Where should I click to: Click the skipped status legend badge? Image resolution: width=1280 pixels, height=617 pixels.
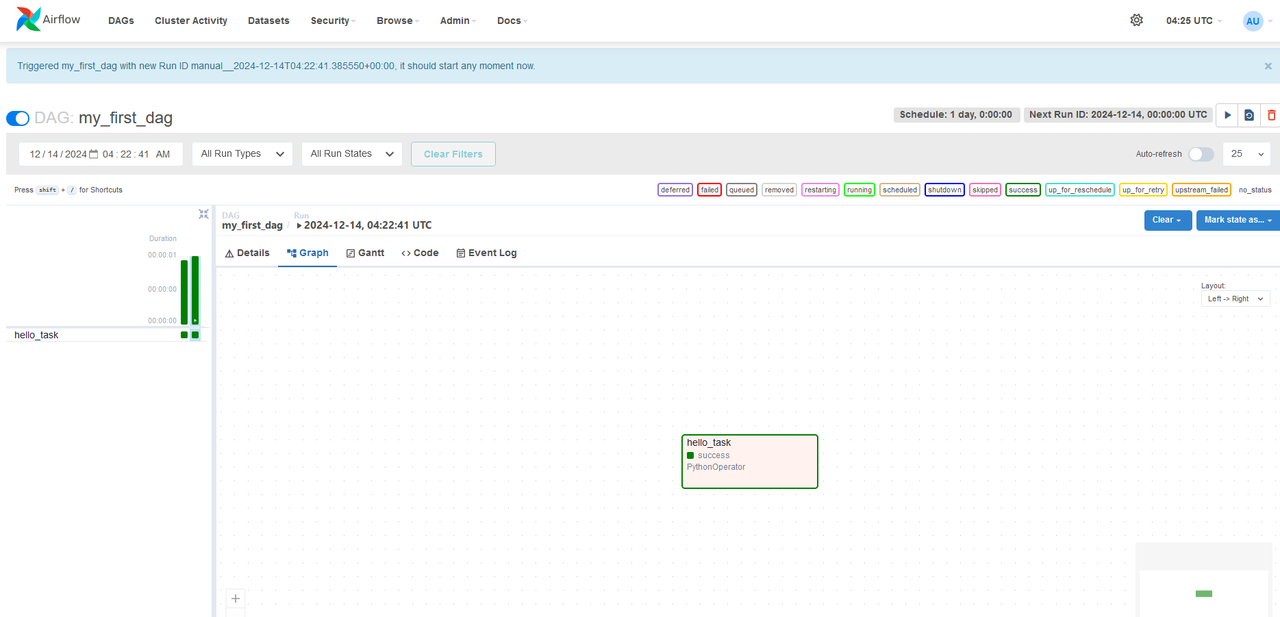985,190
